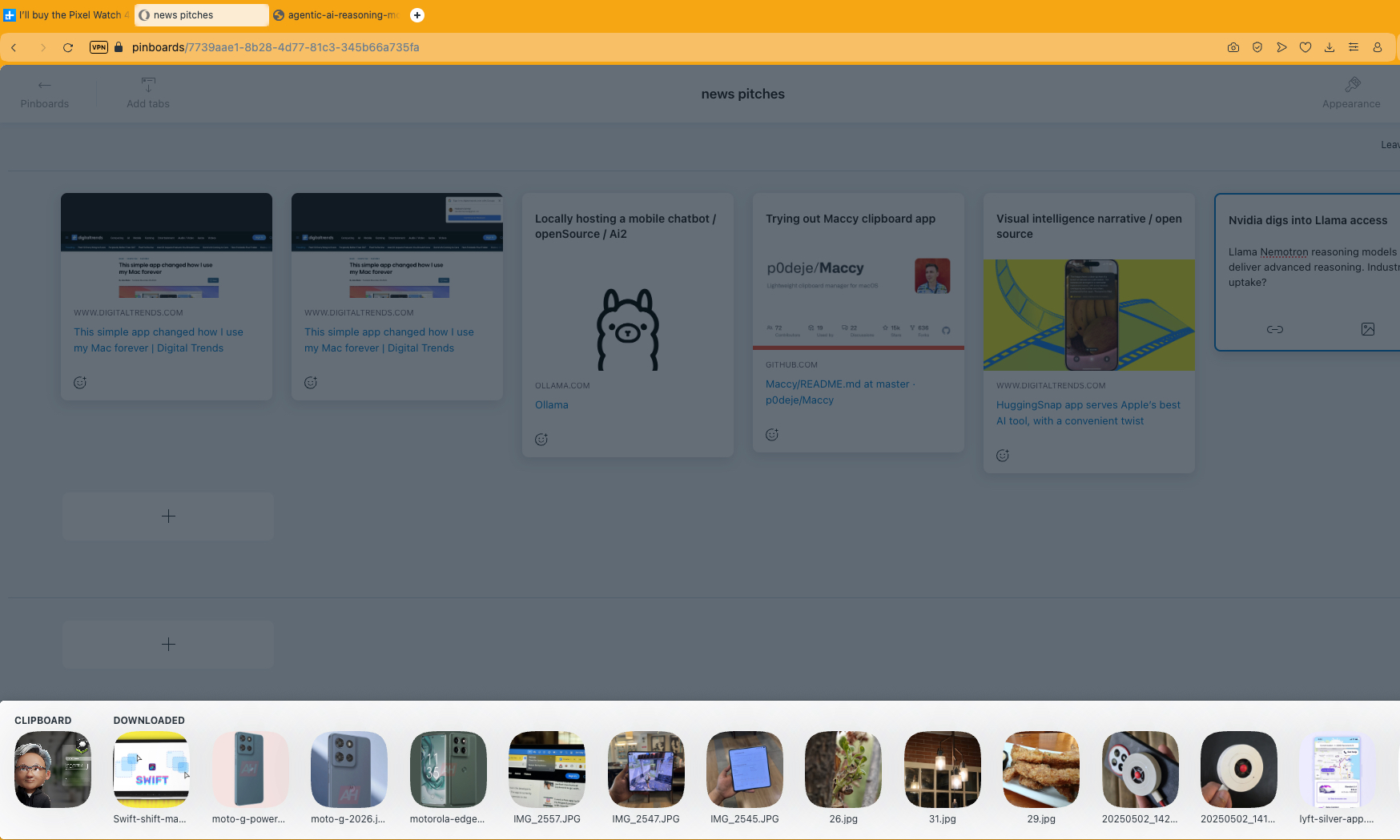The image size is (1400, 840).
Task: Click the VPN badge in address bar
Action: [x=99, y=47]
